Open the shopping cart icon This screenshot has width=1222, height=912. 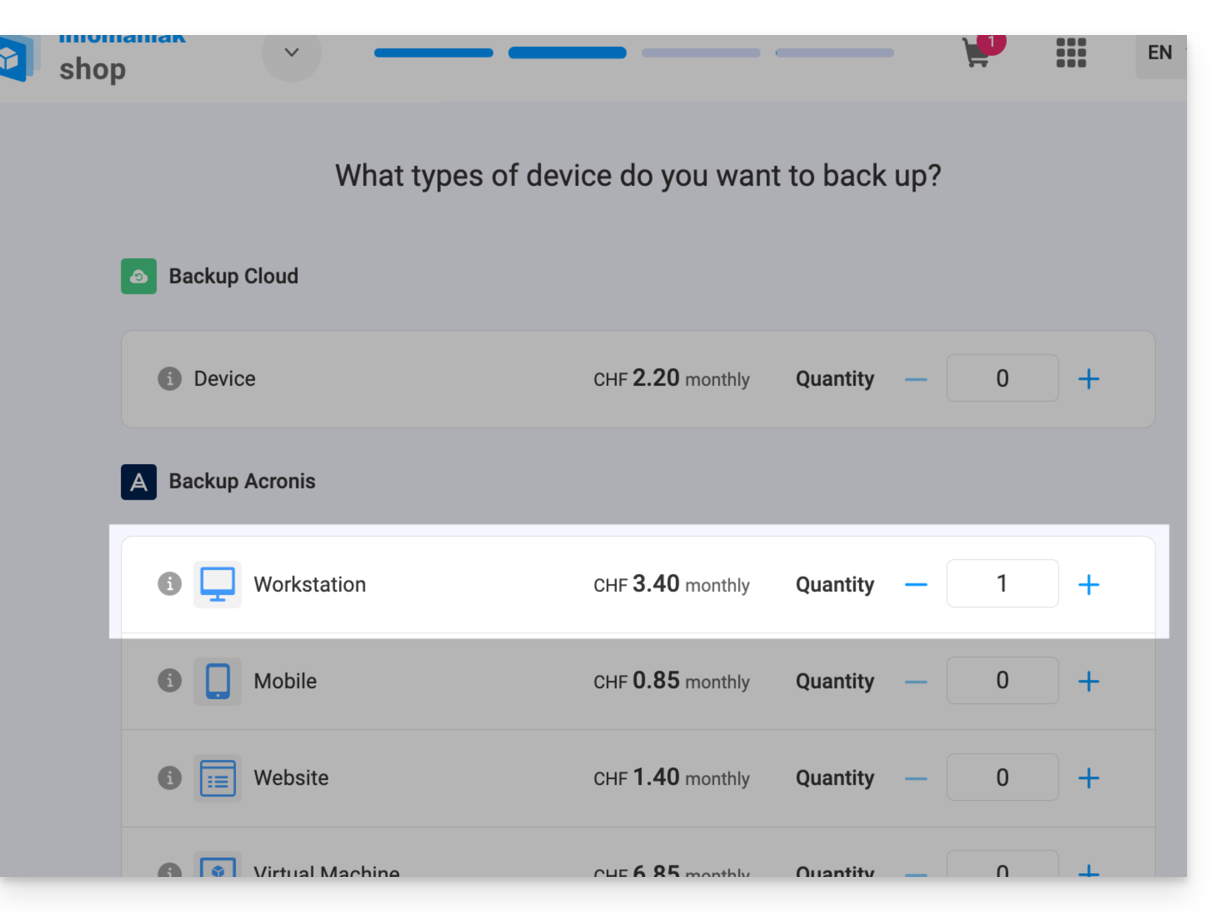(977, 53)
